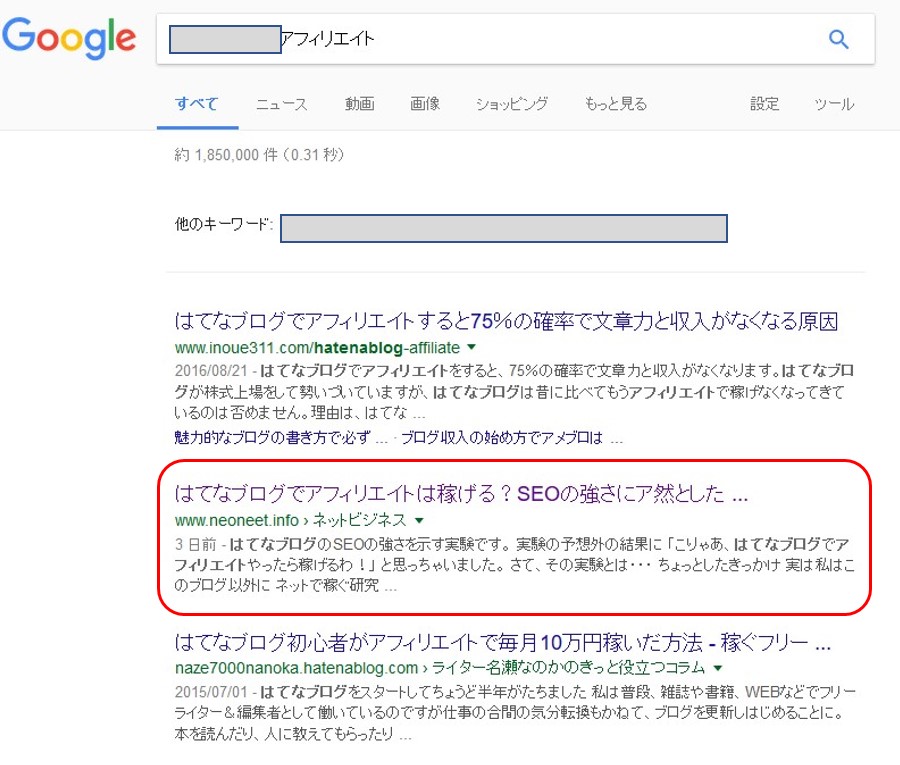Click the 他のキーワード label

pos(223,224)
